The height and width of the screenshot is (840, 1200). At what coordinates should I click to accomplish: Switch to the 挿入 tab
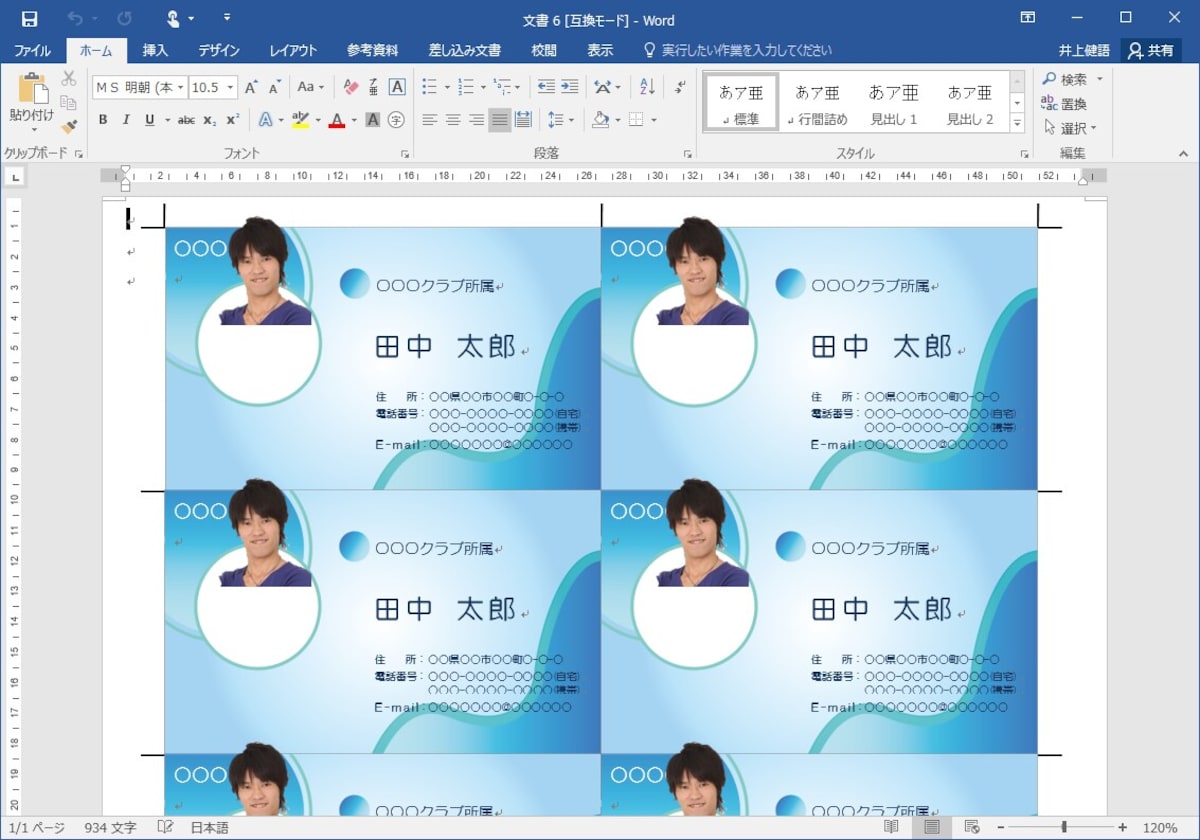pos(155,50)
